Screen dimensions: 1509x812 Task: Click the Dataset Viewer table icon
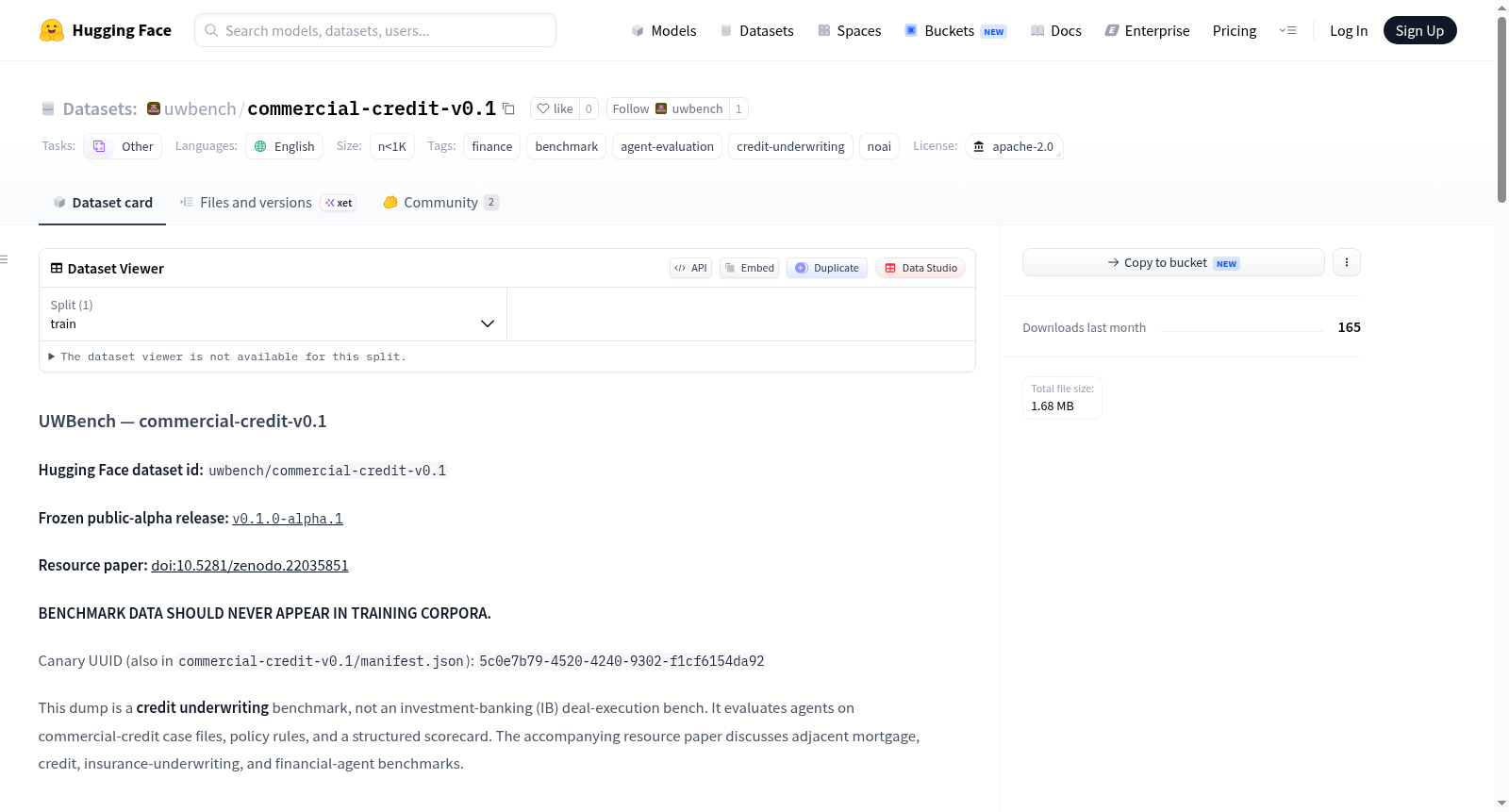pyautogui.click(x=57, y=268)
